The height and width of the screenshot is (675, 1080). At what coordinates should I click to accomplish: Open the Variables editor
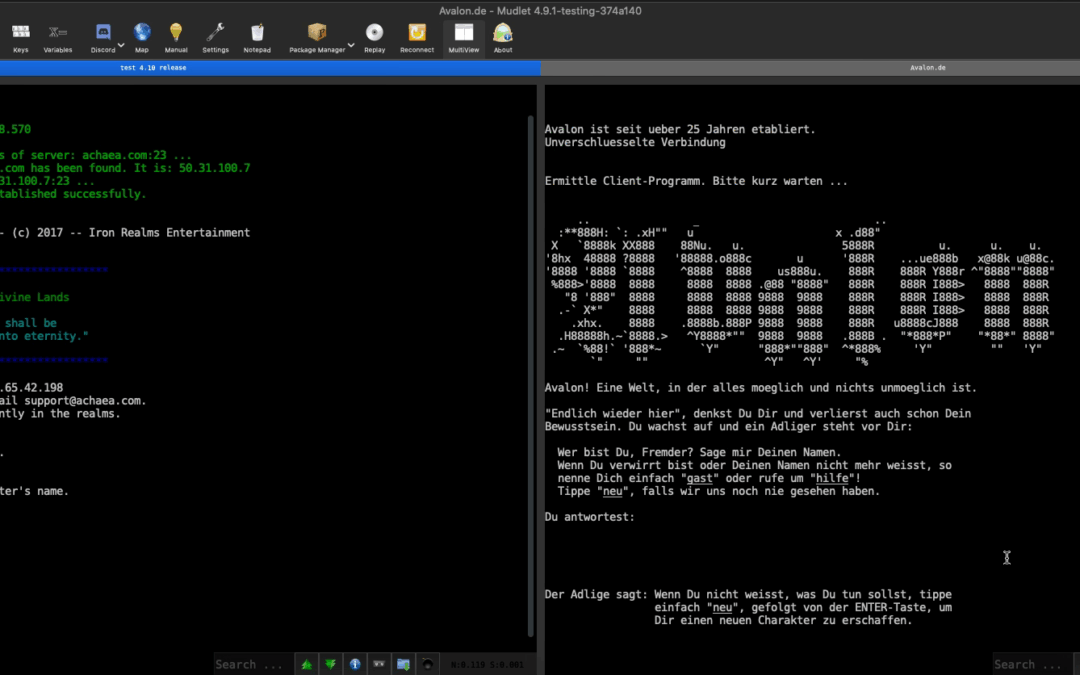[x=58, y=39]
